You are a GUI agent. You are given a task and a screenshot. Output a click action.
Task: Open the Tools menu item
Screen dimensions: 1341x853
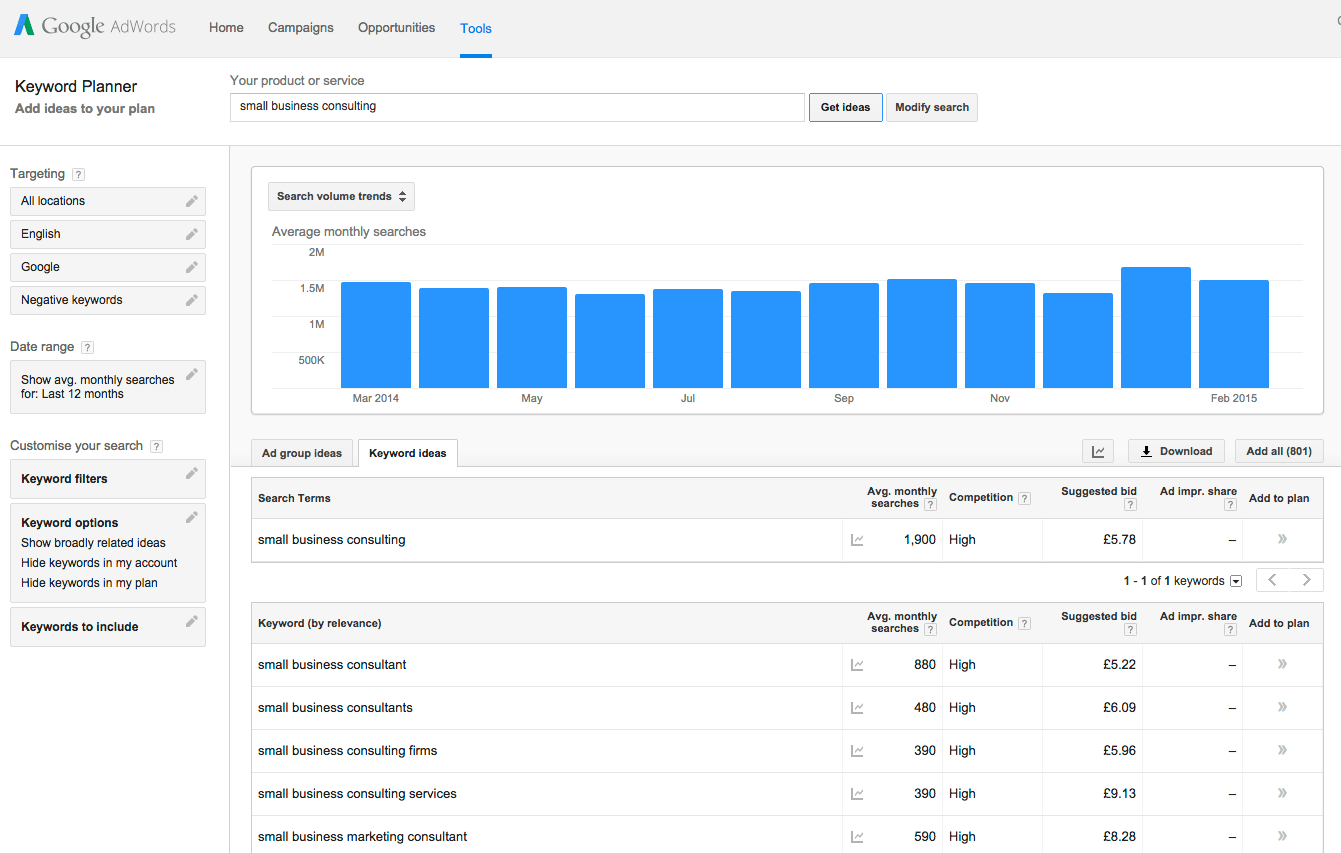(x=476, y=28)
